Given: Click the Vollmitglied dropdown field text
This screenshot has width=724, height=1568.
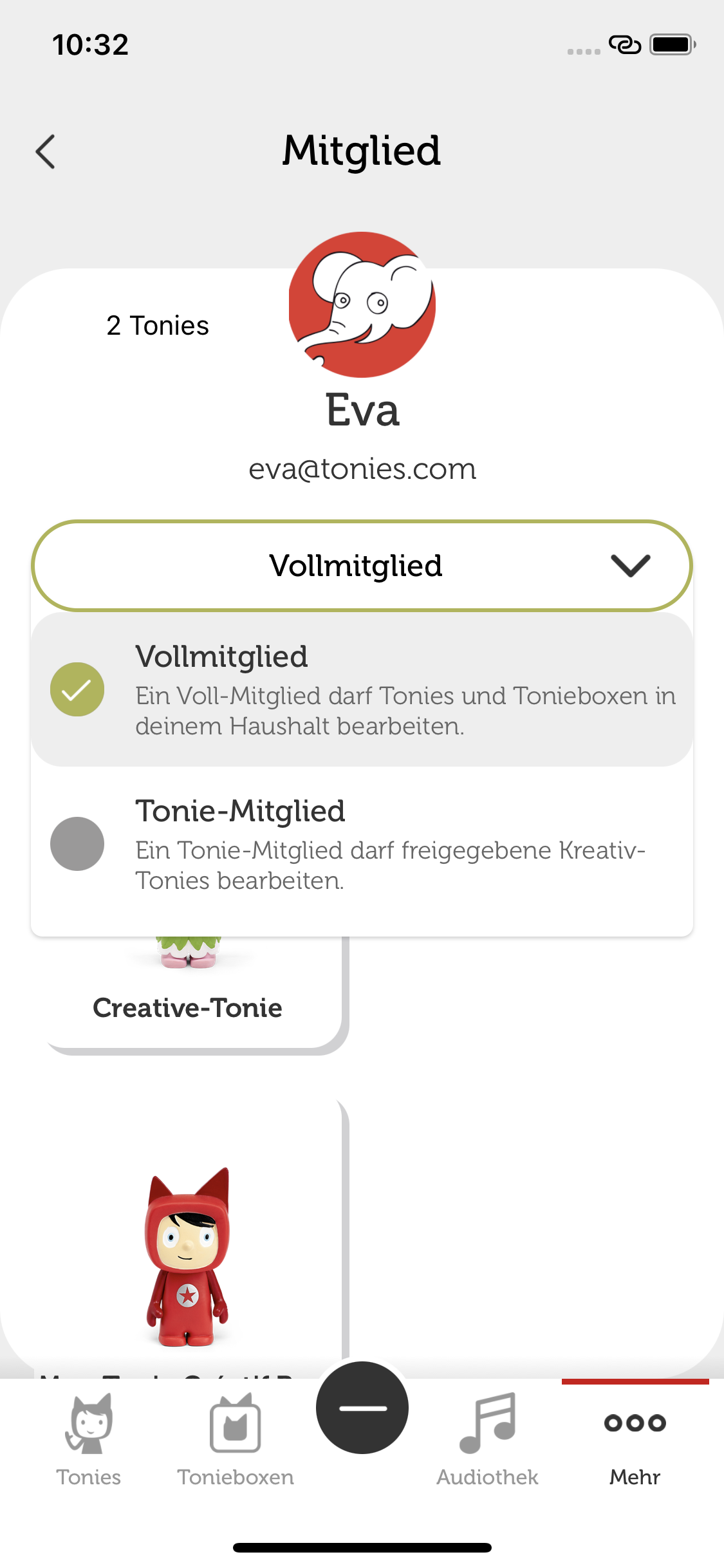Looking at the screenshot, I should 356,566.
